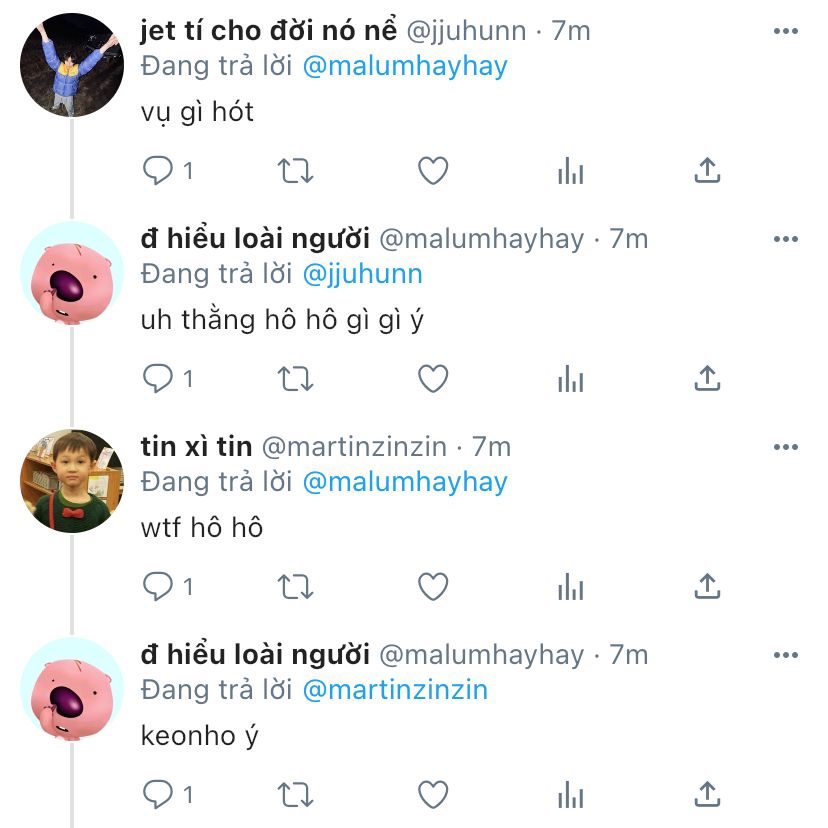This screenshot has width=828, height=828.
Task: Open more options on "wtf hô hô" tweet
Action: tap(786, 447)
